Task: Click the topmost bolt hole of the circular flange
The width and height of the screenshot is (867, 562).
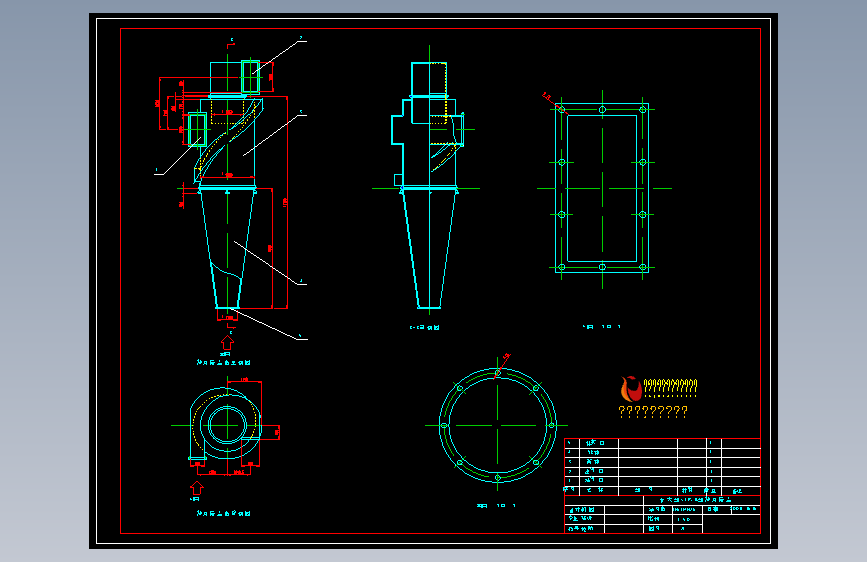Action: [498, 373]
